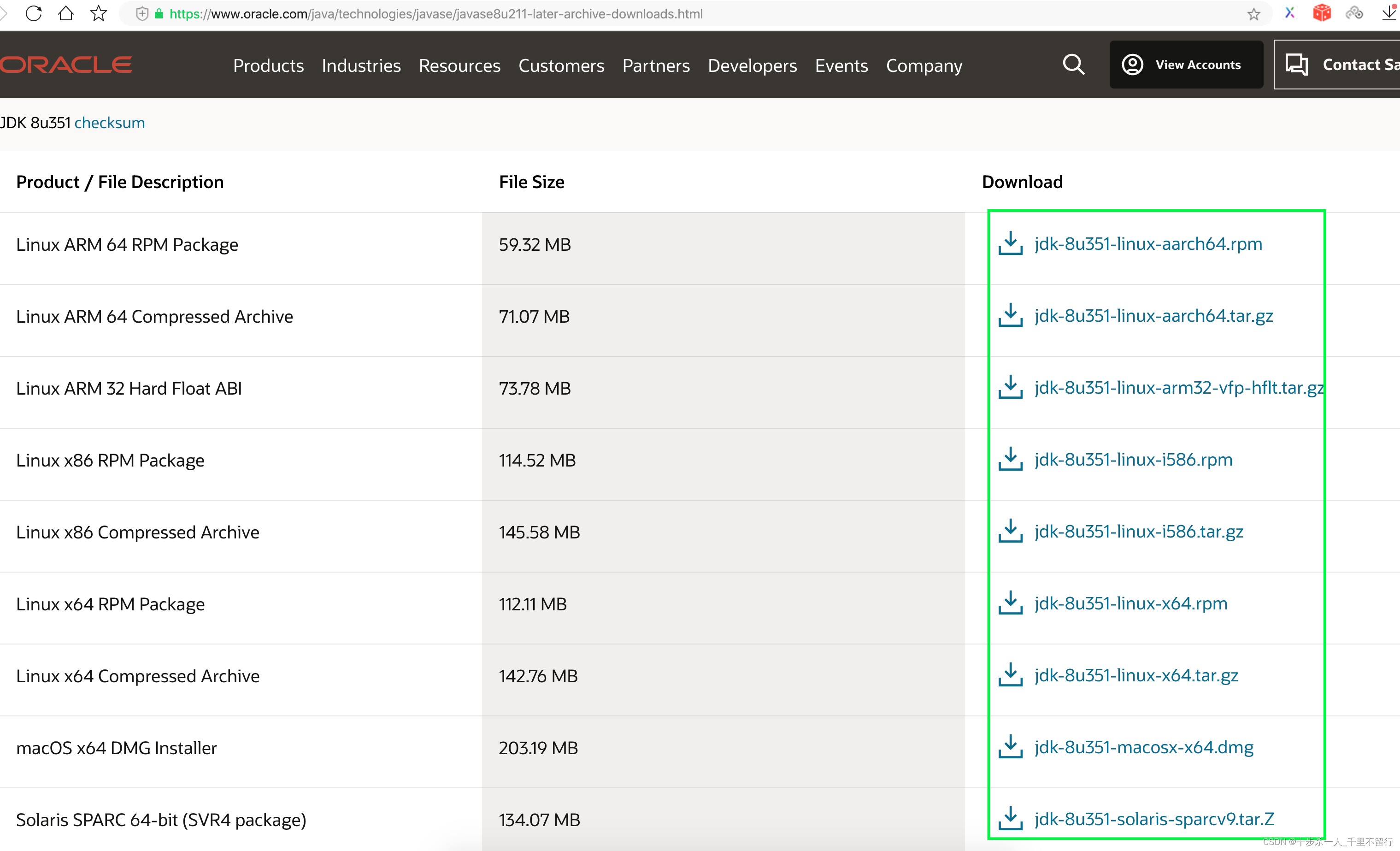Click the 203.19 MB file size cell
Viewport: 1400px width, 851px height.
(724, 751)
